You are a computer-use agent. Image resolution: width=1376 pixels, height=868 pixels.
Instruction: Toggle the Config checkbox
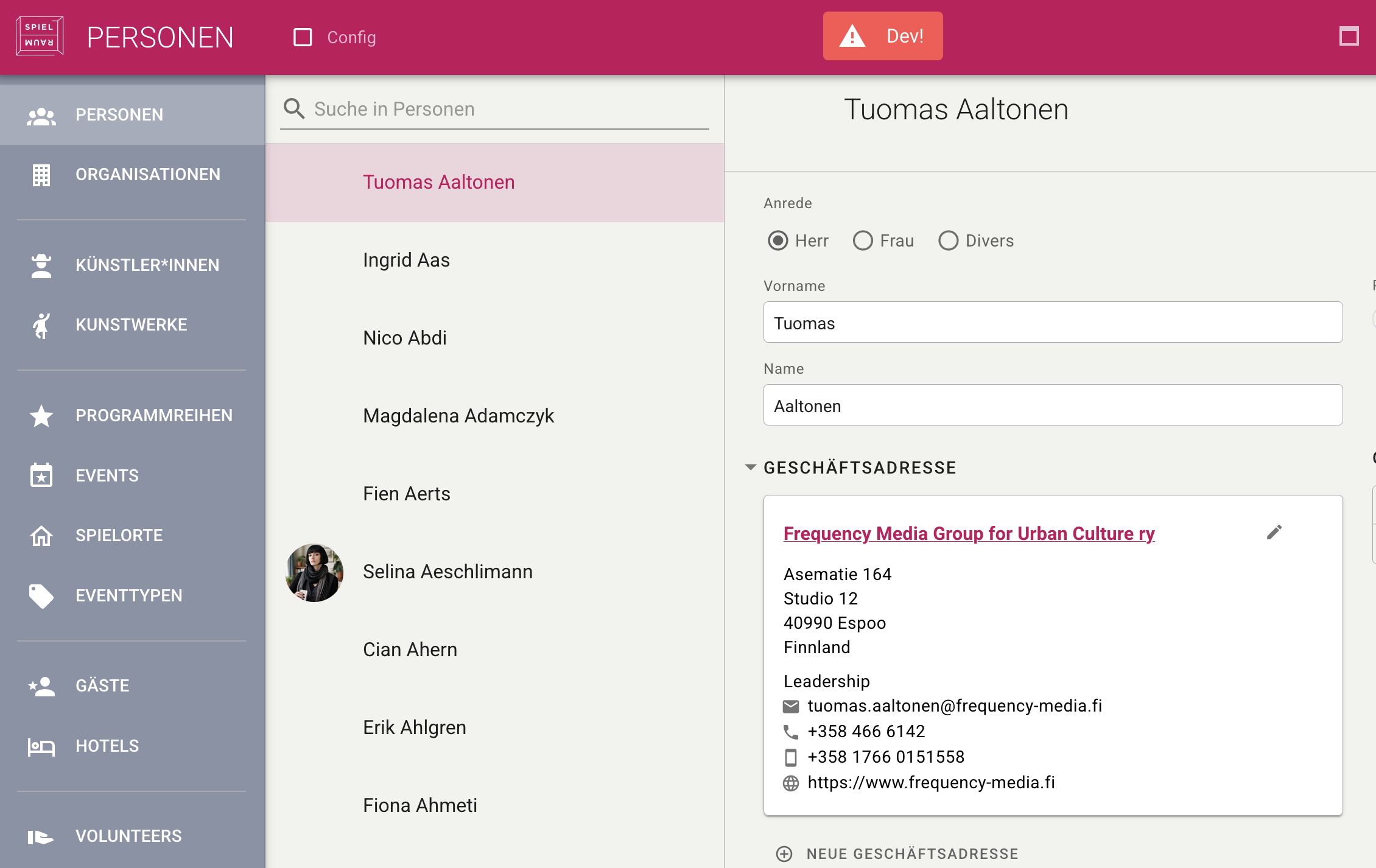[x=303, y=37]
